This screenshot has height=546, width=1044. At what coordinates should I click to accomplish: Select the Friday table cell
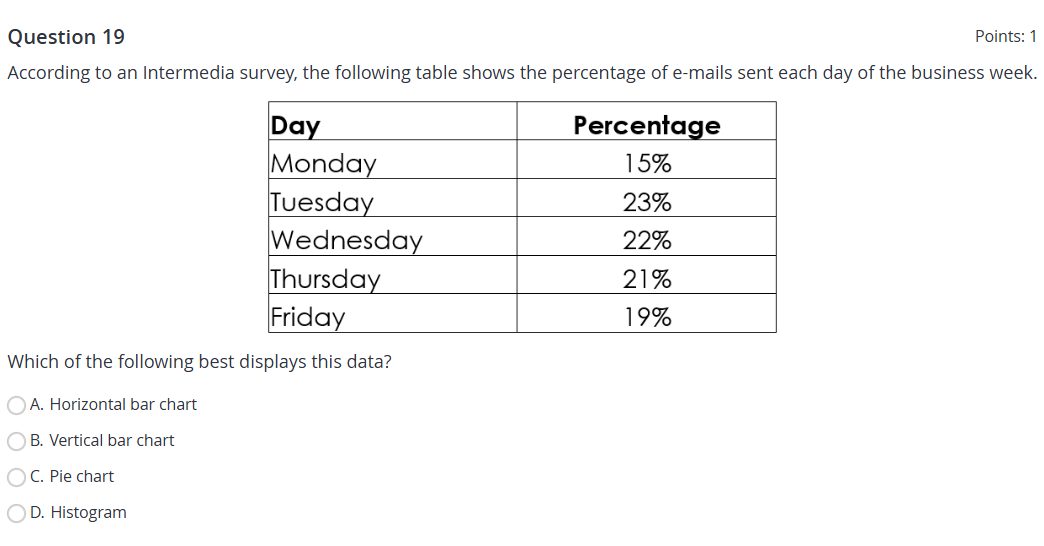point(393,317)
